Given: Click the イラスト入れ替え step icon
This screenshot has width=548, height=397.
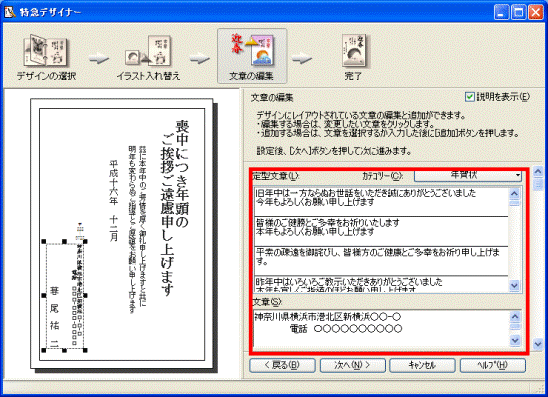Looking at the screenshot, I should (x=149, y=51).
